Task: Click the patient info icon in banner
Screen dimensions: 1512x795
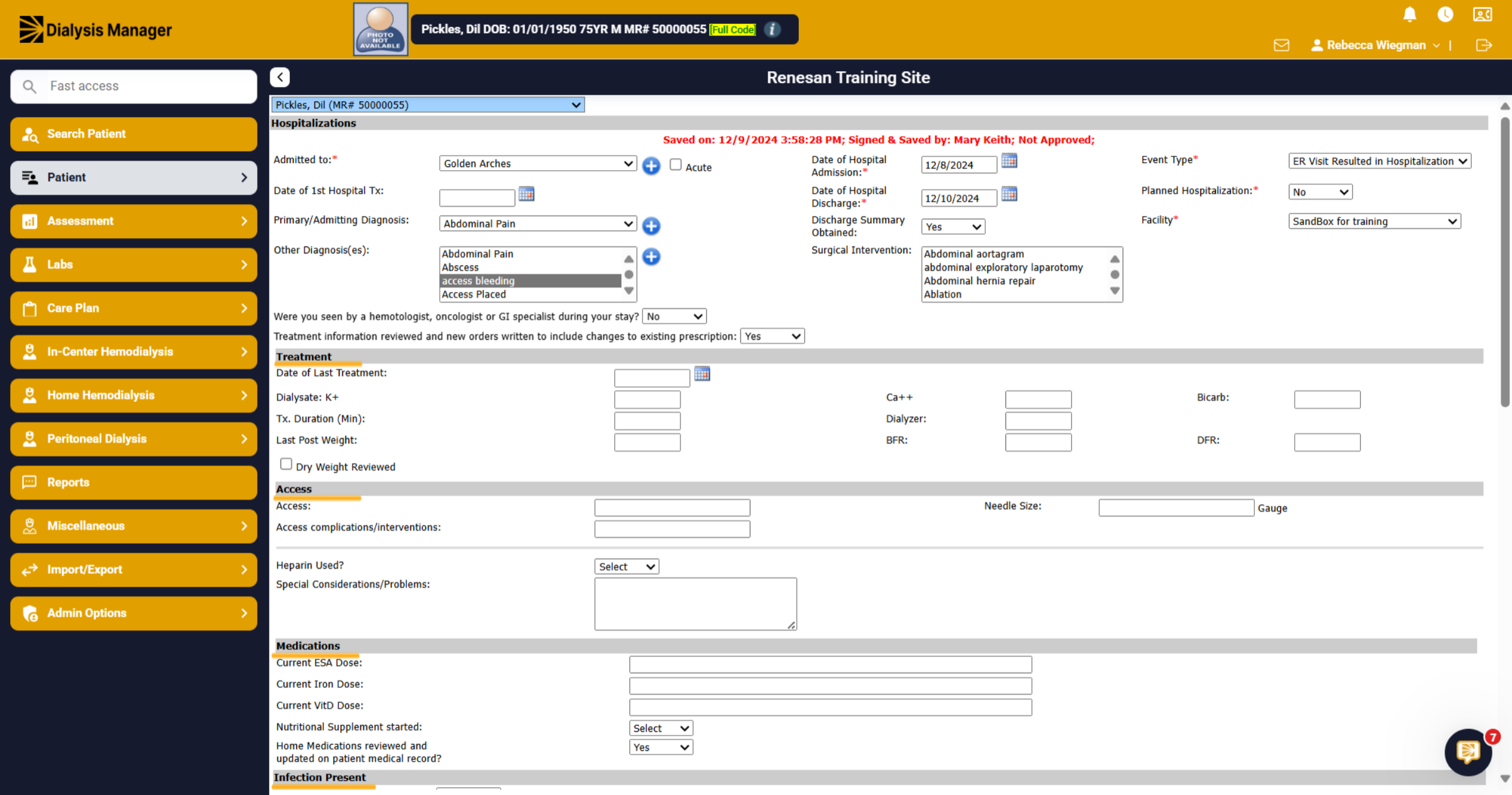Action: pos(772,29)
